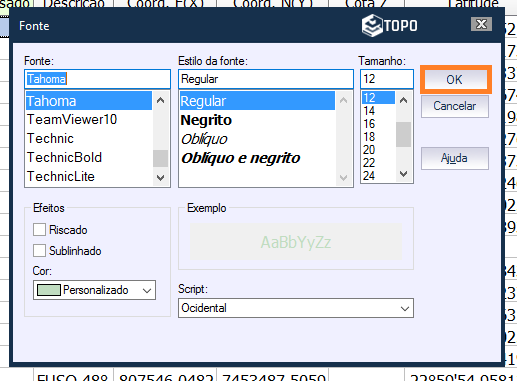
Task: Select font size 14
Action: click(378, 111)
